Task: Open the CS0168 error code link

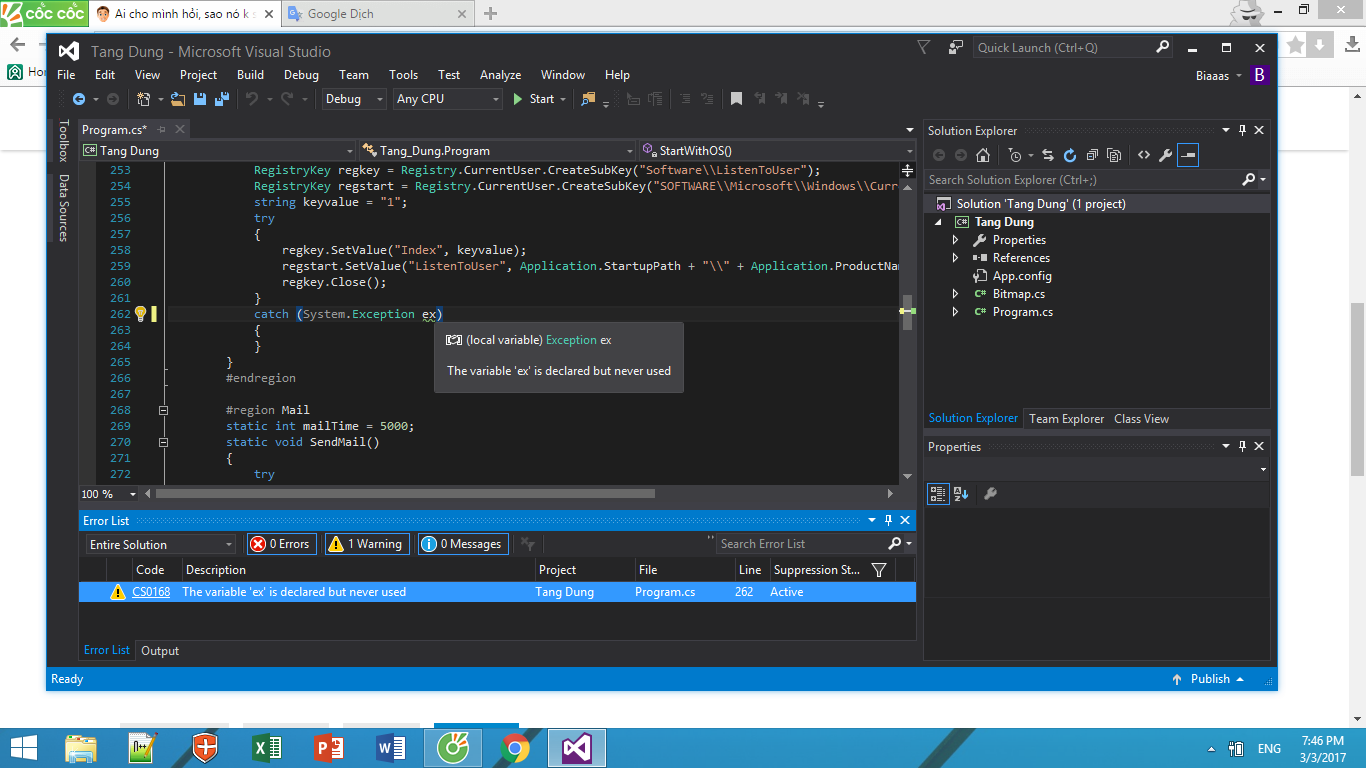Action: (x=151, y=592)
